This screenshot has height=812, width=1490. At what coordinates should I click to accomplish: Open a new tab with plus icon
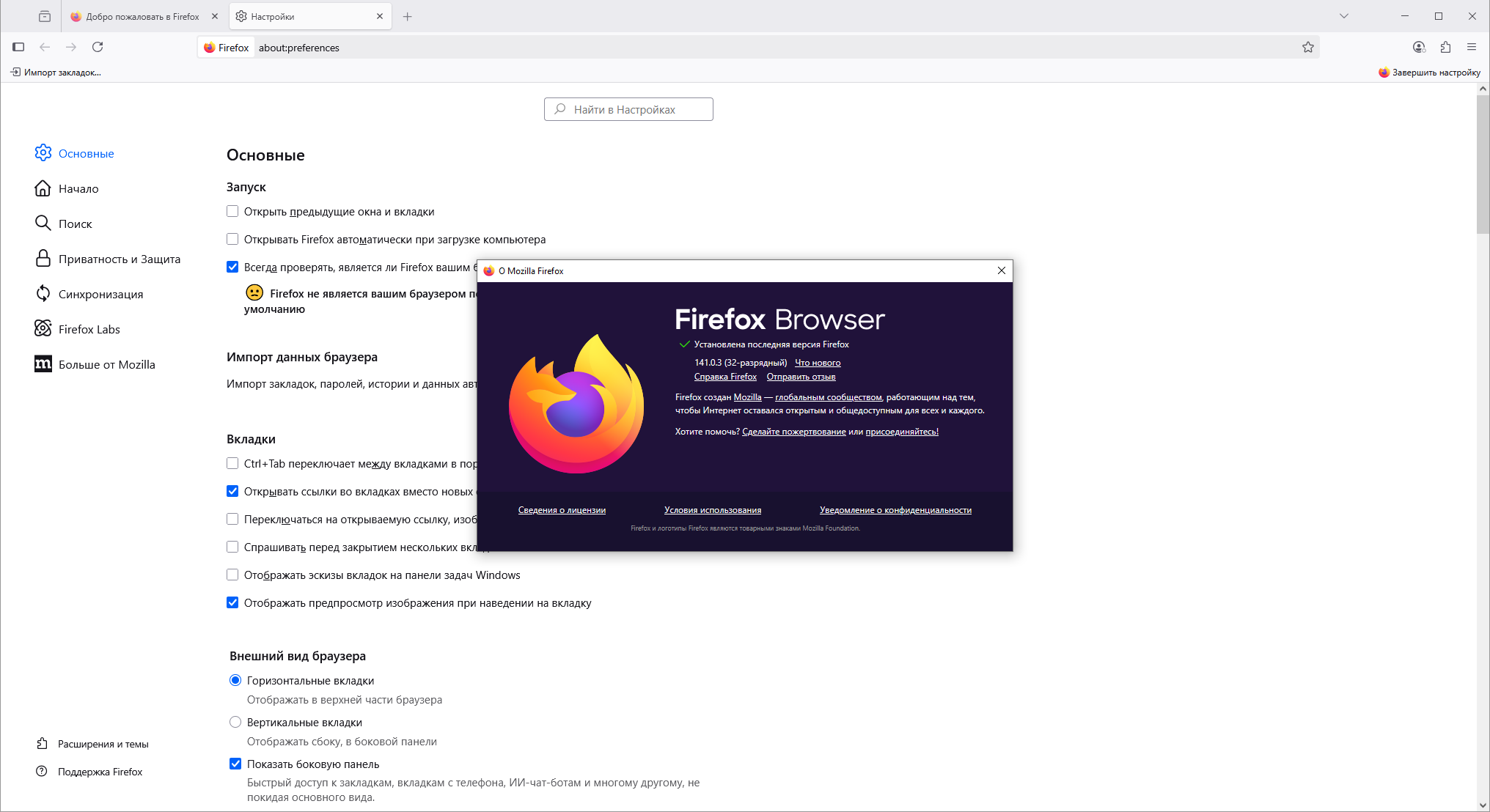[x=408, y=16]
